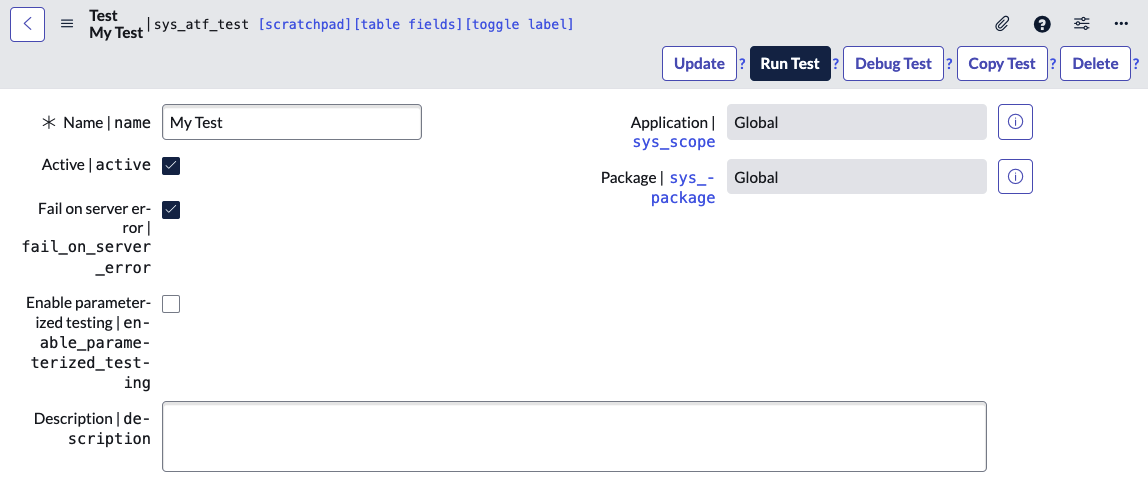
Task: Click the back arrow button
Action: (x=27, y=24)
